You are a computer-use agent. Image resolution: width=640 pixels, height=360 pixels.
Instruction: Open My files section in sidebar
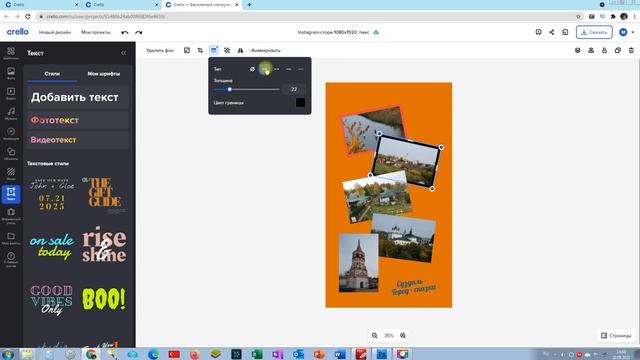tap(11, 238)
